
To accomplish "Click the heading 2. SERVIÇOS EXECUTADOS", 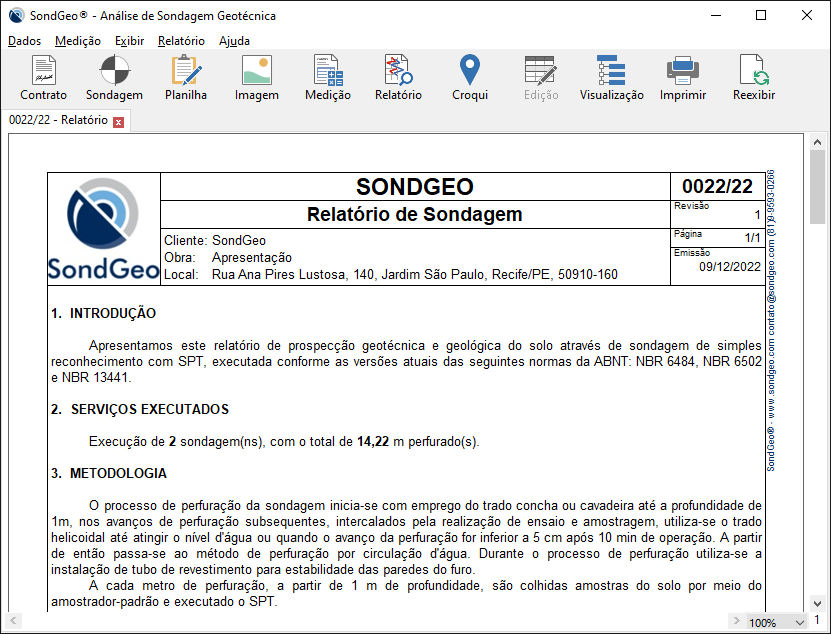I will [x=140, y=409].
